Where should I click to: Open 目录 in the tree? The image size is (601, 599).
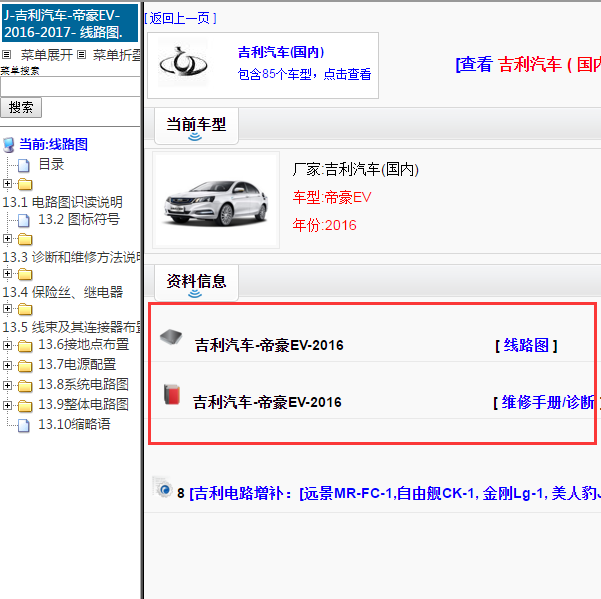coord(51,164)
